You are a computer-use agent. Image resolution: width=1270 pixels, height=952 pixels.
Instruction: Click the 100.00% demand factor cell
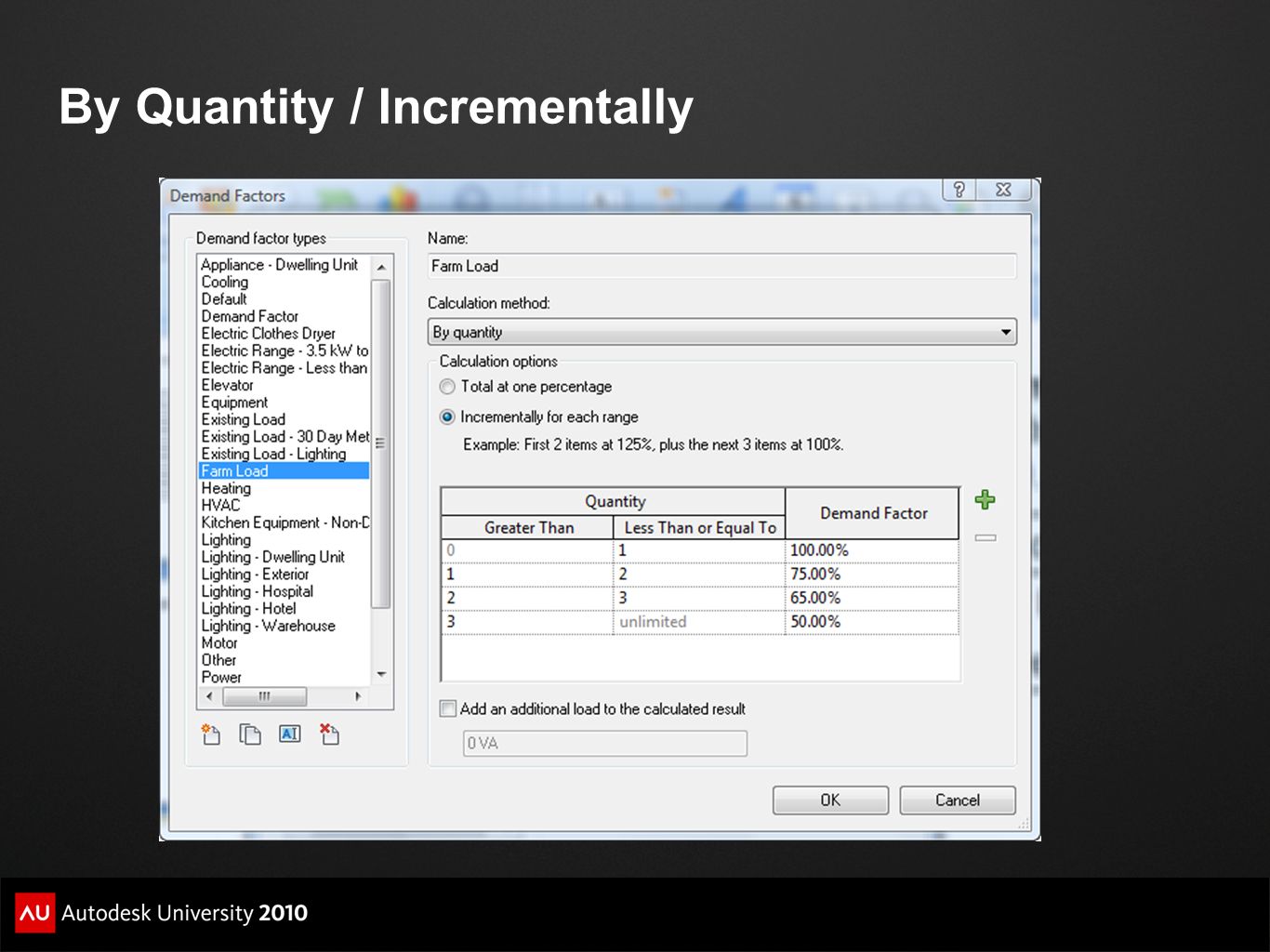coord(872,550)
